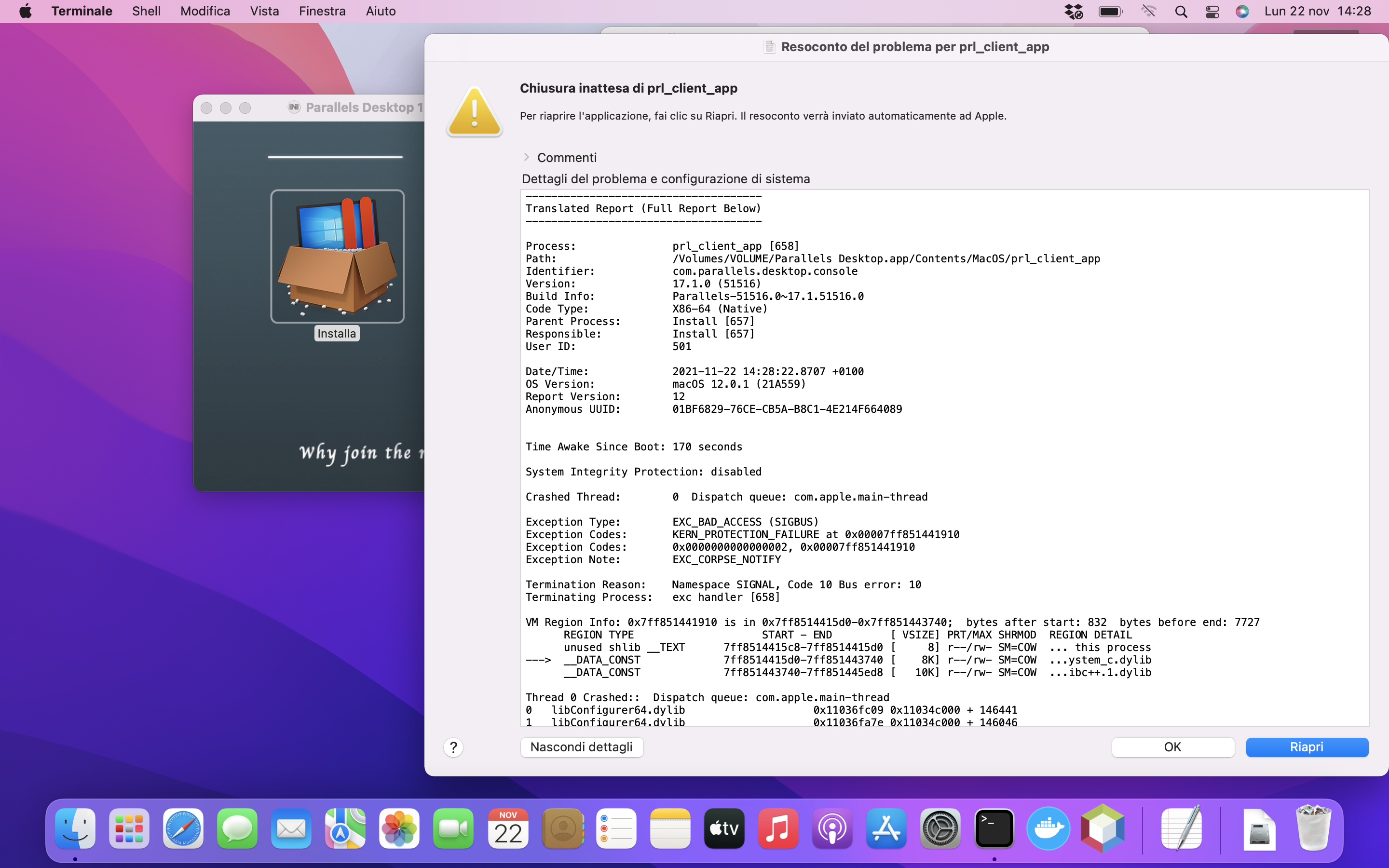The image size is (1389, 868).
Task: Open Dropbox menu bar icon
Action: (x=1073, y=12)
